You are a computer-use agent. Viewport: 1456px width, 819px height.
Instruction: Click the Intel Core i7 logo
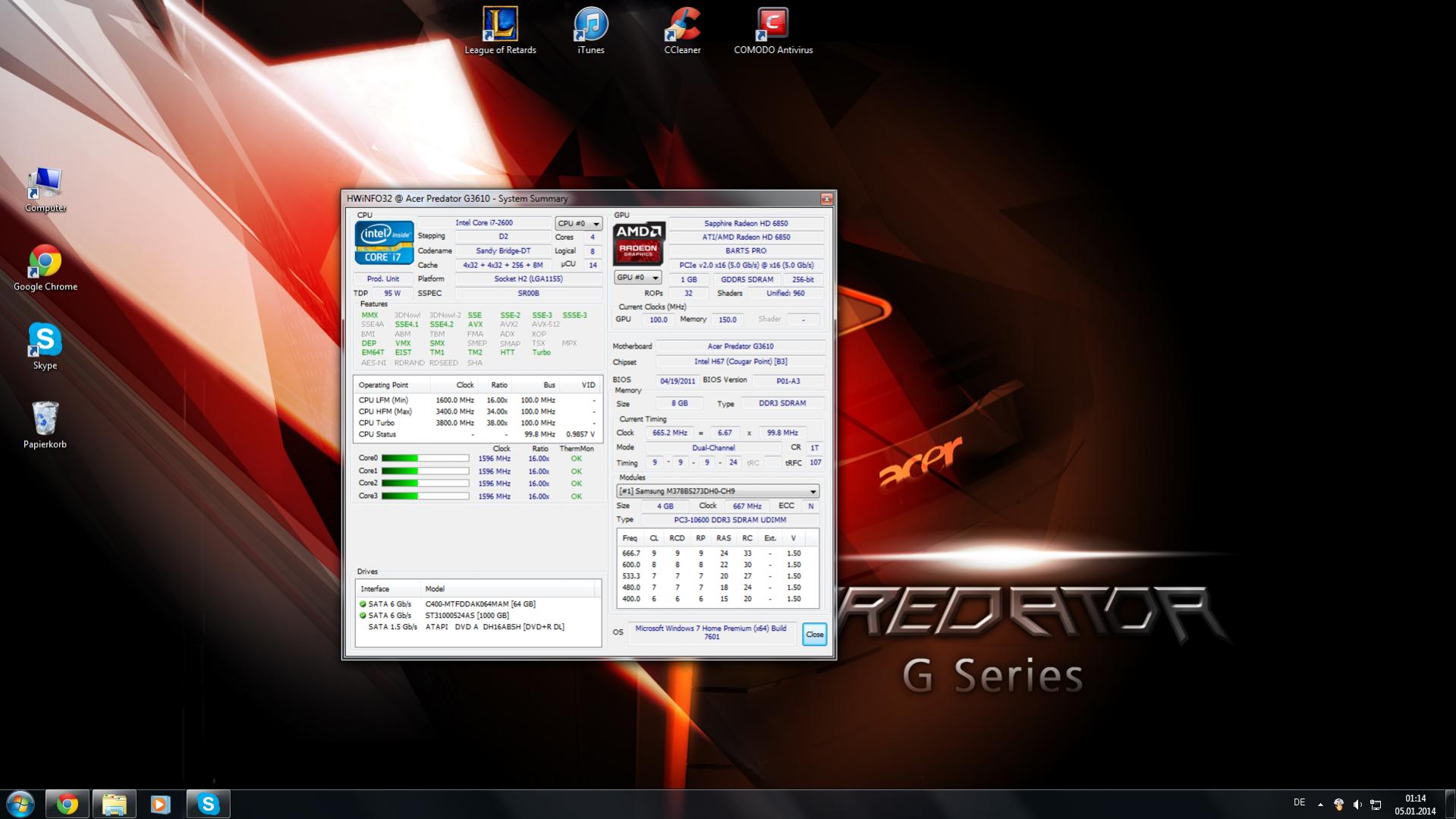click(x=384, y=243)
